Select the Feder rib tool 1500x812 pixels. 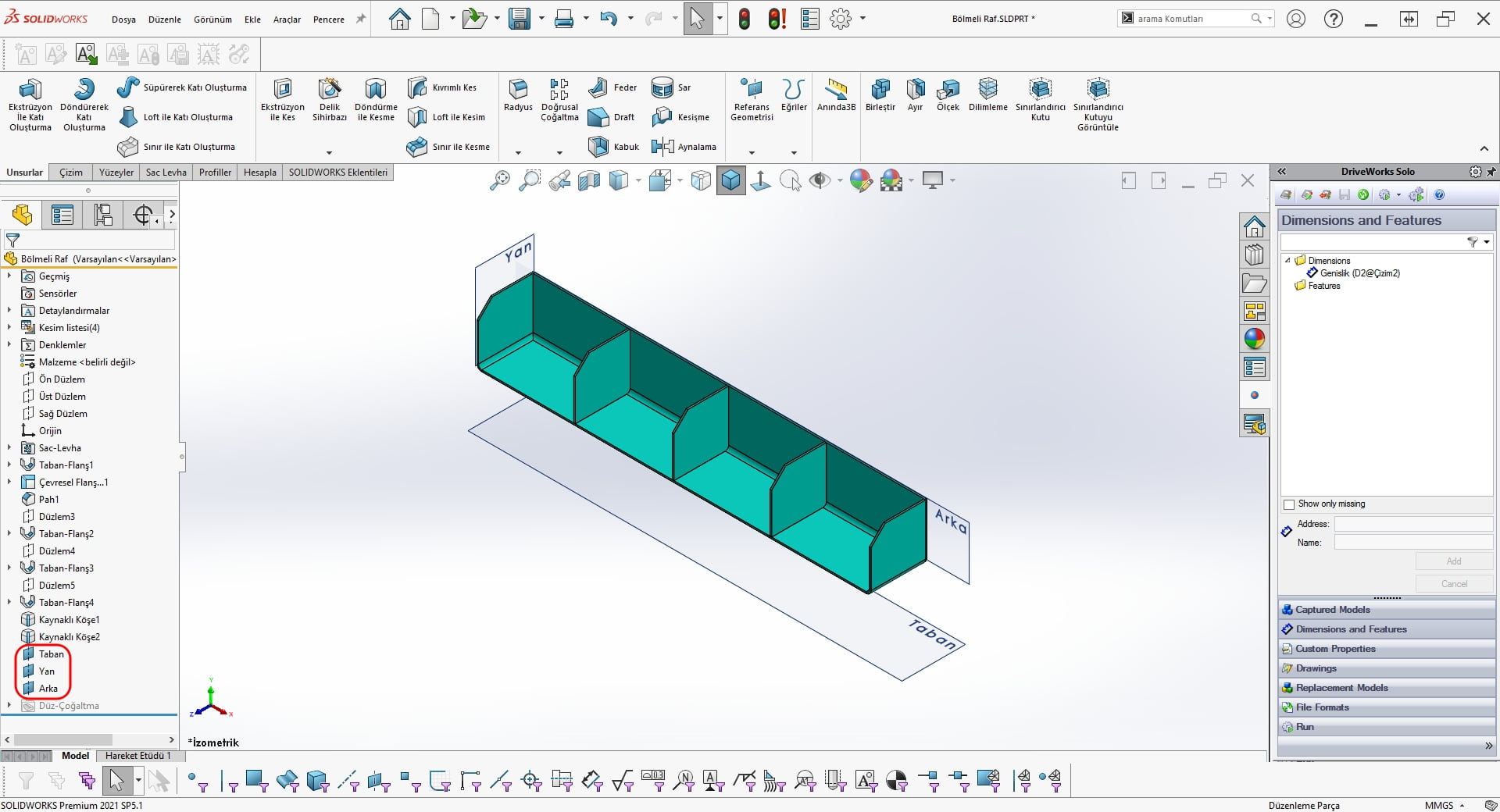pyautogui.click(x=612, y=87)
